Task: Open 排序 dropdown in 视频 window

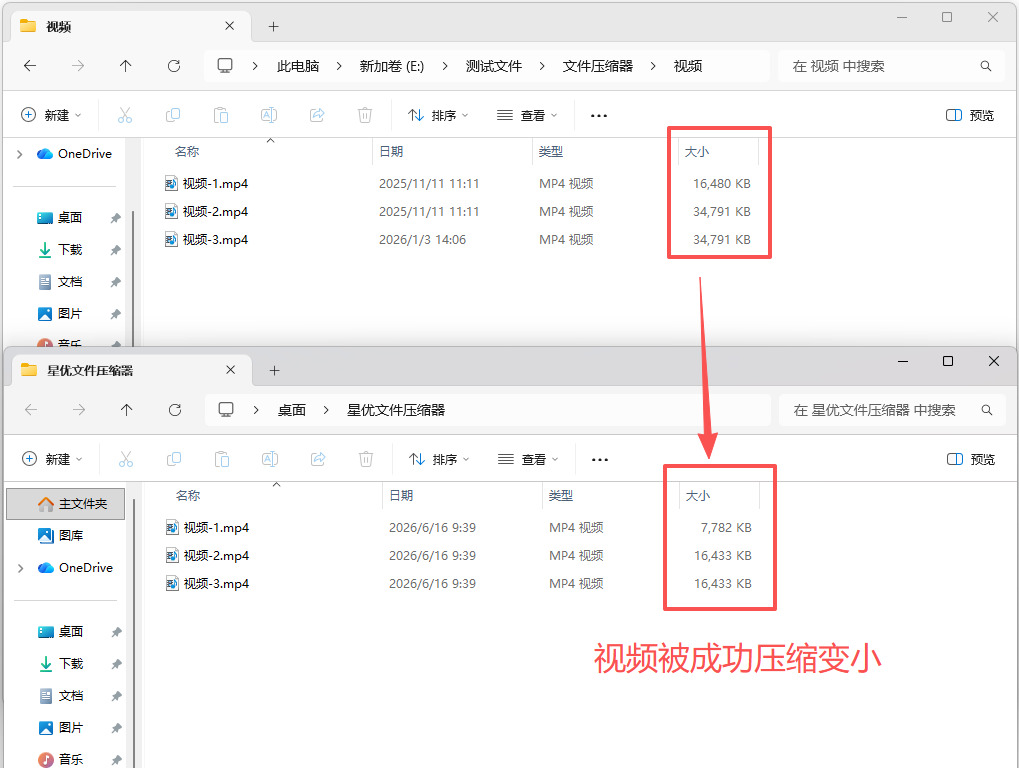Action: click(438, 116)
